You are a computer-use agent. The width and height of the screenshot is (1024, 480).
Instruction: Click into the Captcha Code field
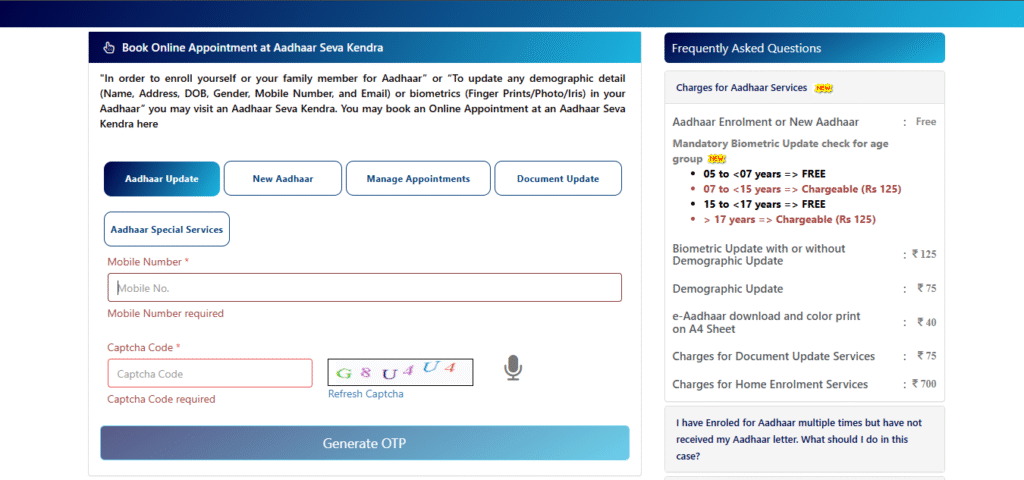(210, 374)
